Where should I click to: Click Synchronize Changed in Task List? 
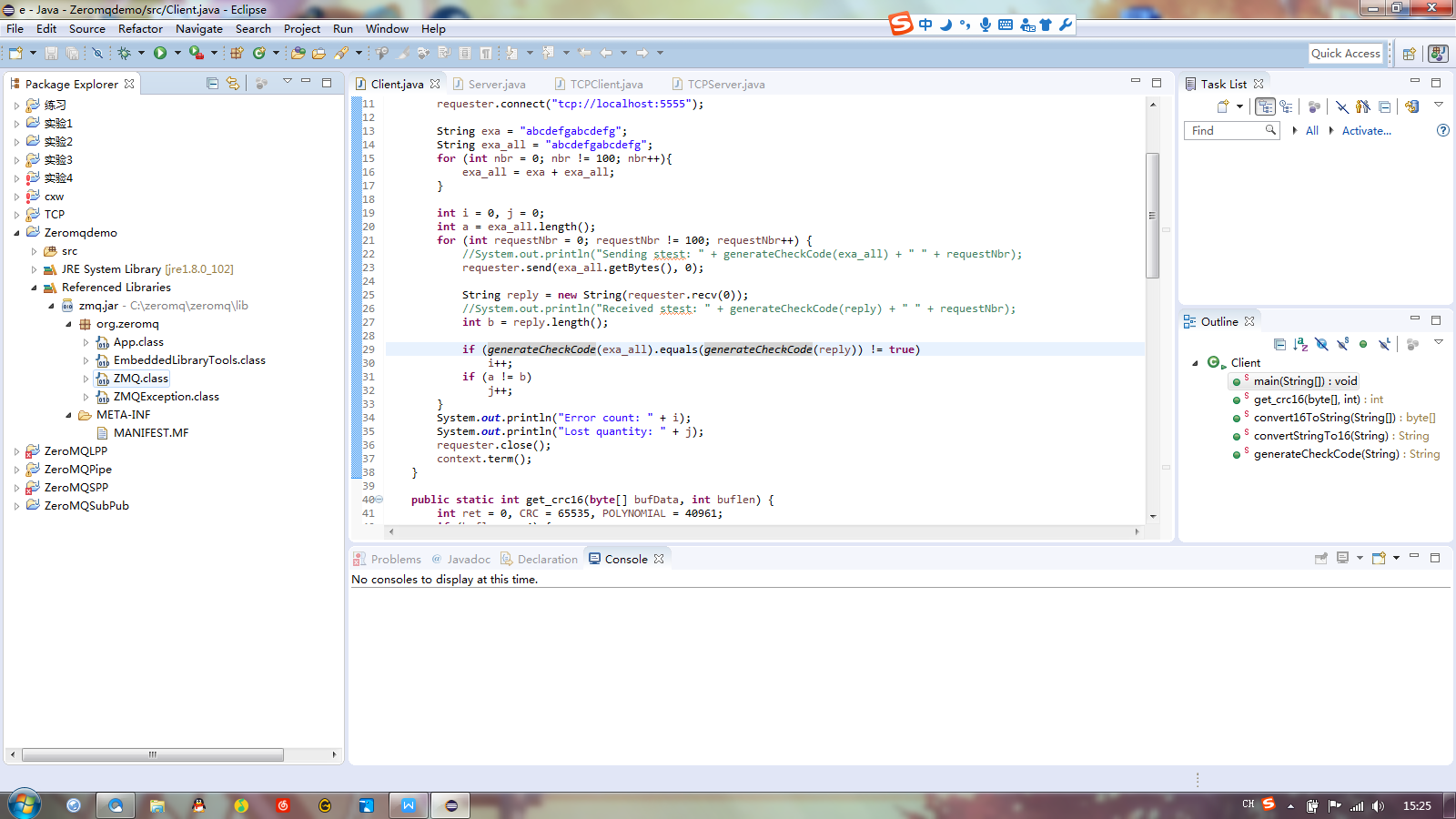(x=1410, y=106)
